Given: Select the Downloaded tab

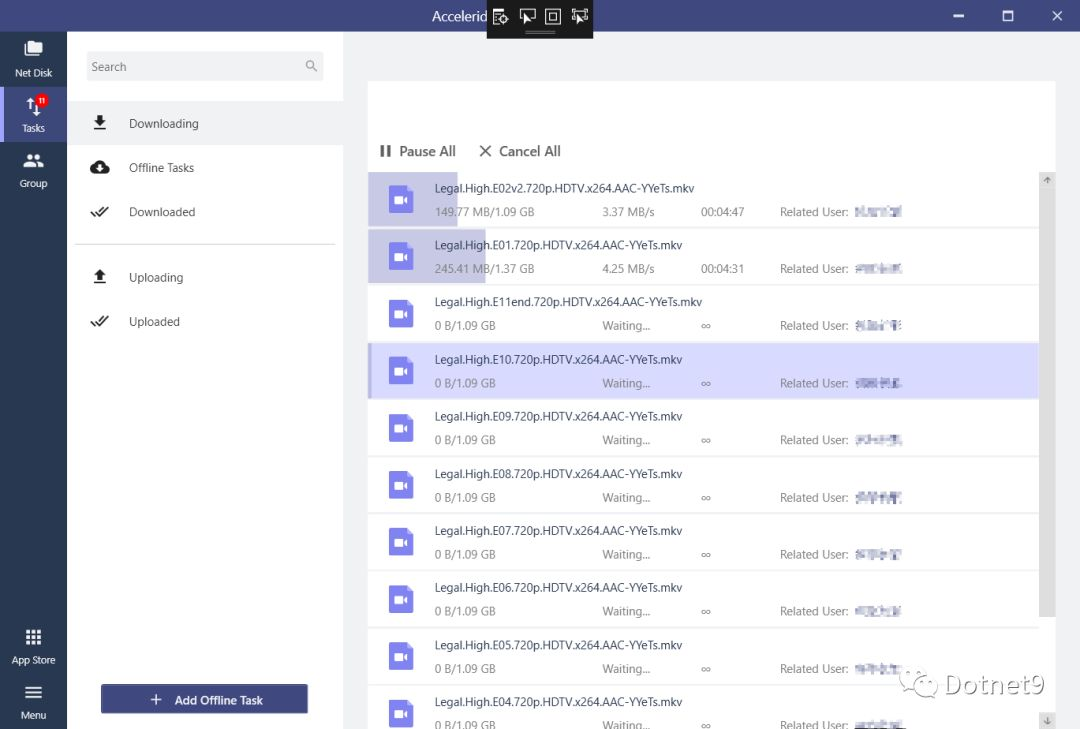Looking at the screenshot, I should click(205, 212).
